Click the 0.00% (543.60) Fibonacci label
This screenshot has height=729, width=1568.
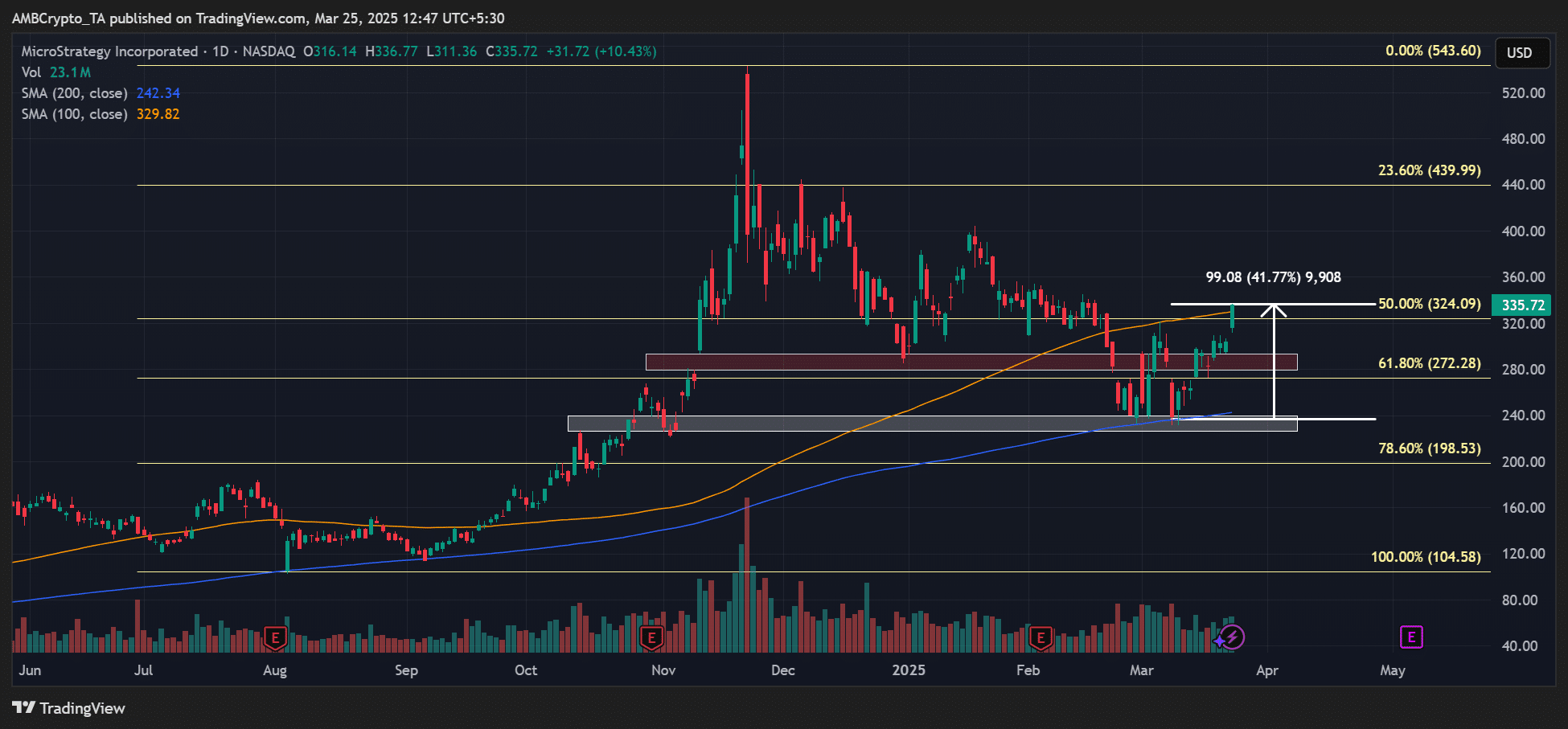[x=1433, y=51]
